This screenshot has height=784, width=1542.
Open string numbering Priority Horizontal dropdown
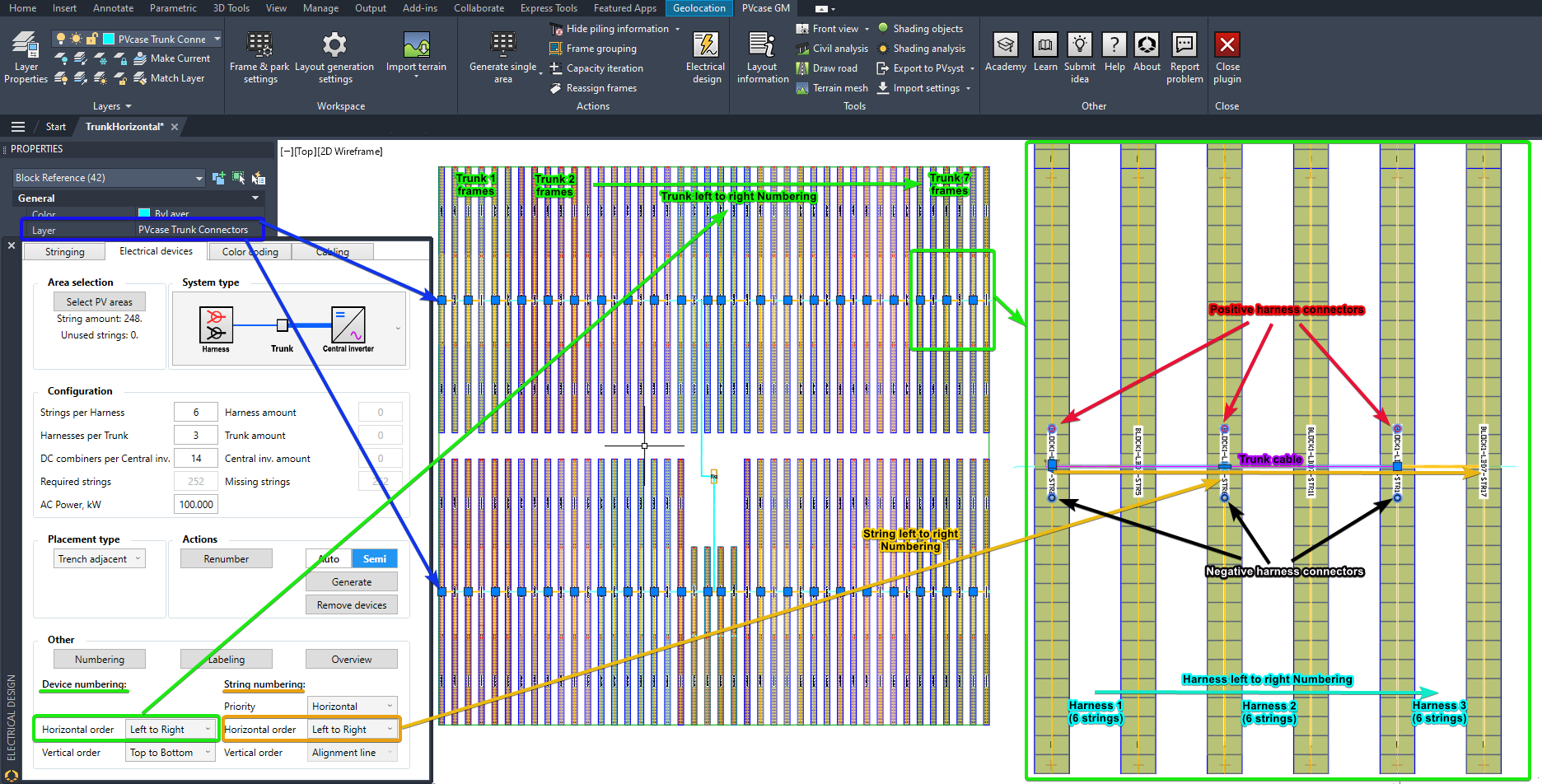353,706
